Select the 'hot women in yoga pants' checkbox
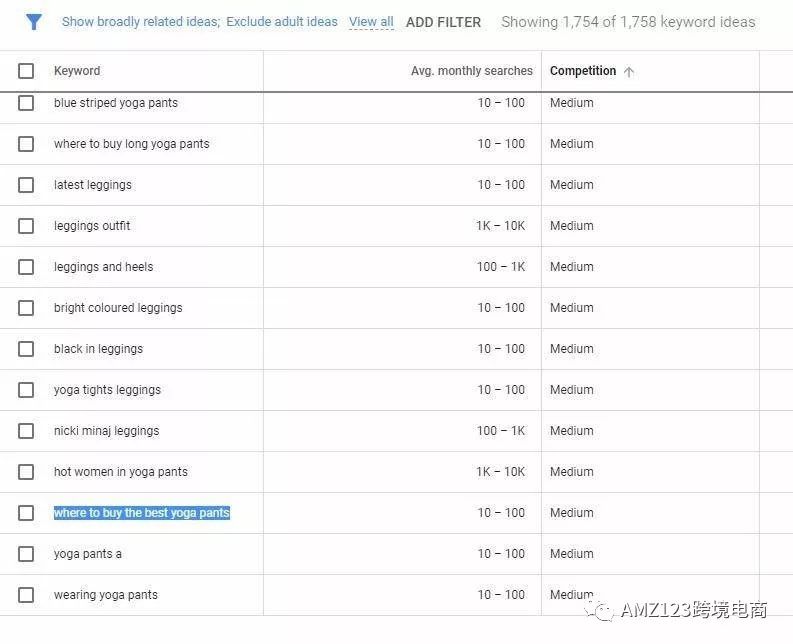 [26, 472]
